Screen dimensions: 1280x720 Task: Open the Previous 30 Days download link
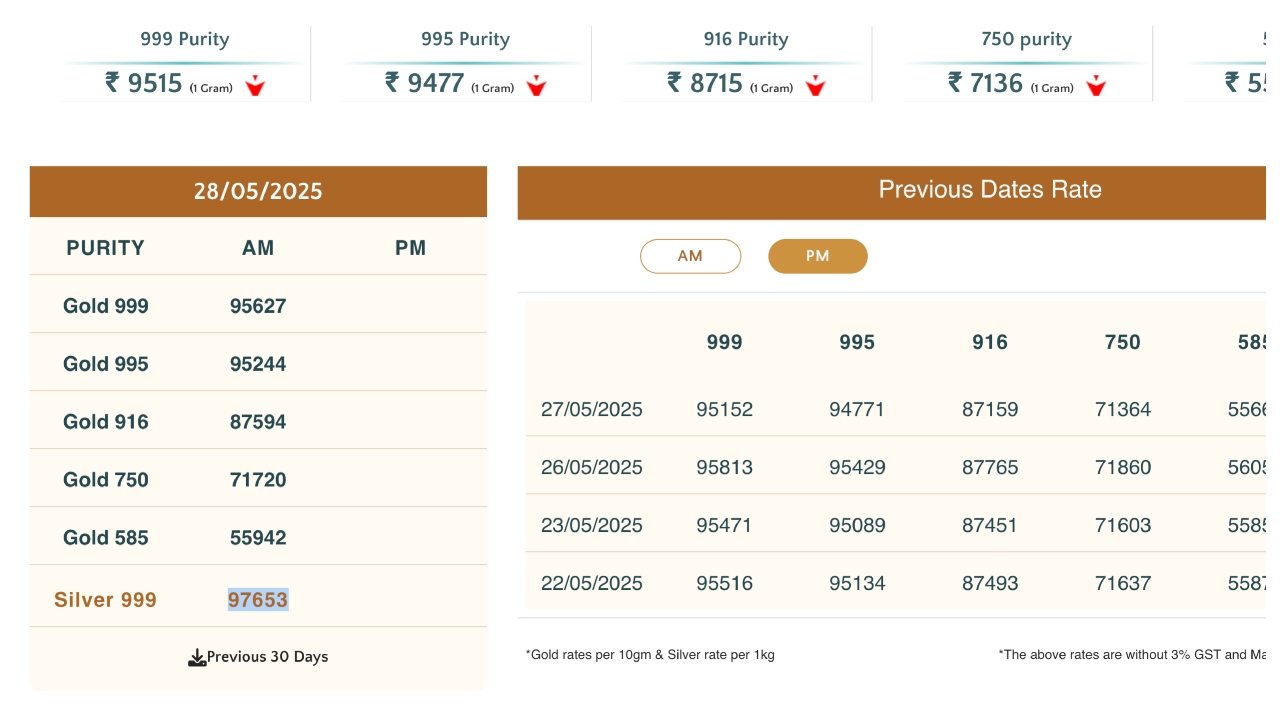click(267, 657)
